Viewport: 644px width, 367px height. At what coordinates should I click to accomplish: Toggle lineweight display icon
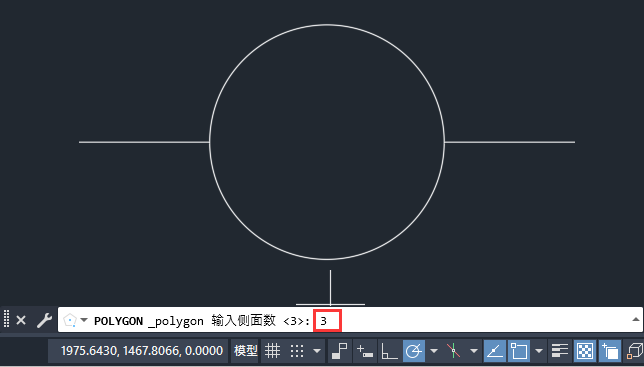click(x=559, y=351)
